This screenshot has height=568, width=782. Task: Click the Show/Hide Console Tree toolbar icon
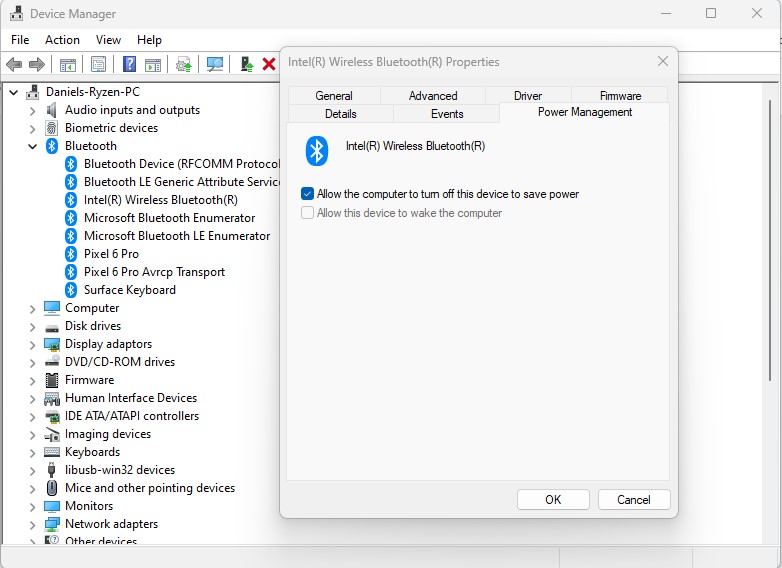[x=68, y=64]
